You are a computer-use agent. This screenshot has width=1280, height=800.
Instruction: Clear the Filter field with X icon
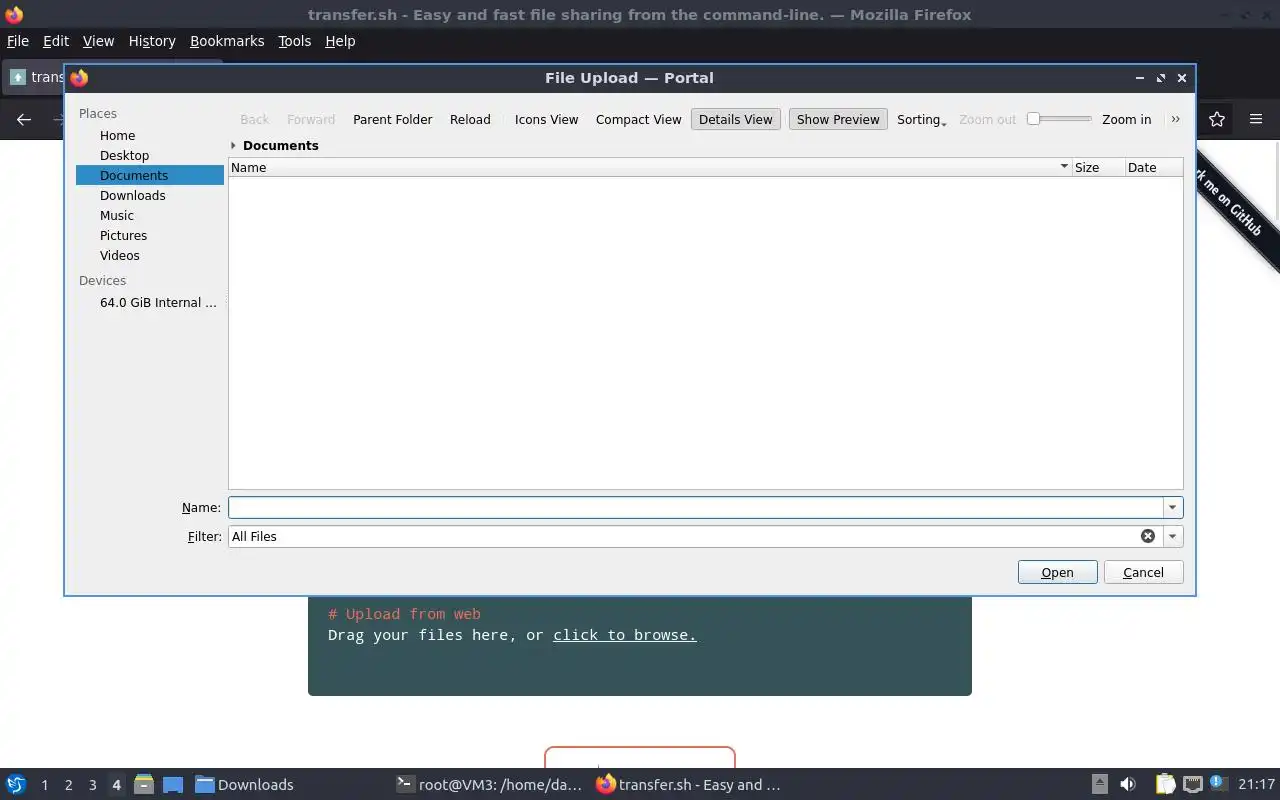(x=1148, y=536)
